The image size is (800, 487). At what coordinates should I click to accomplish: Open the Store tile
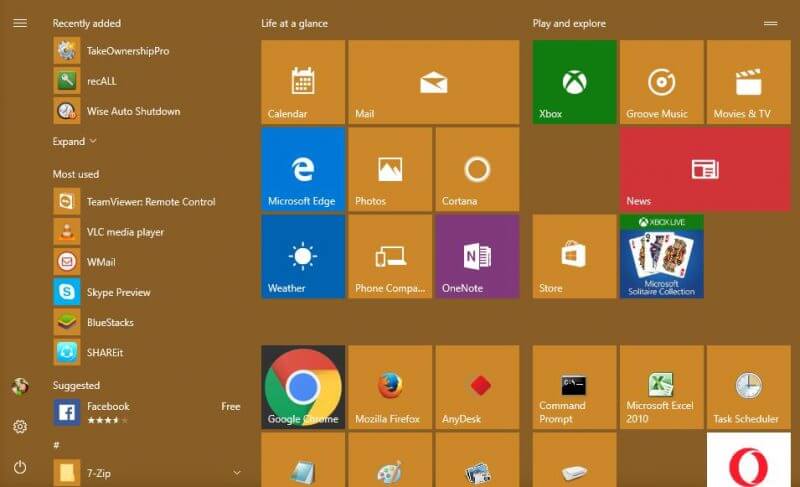[574, 257]
